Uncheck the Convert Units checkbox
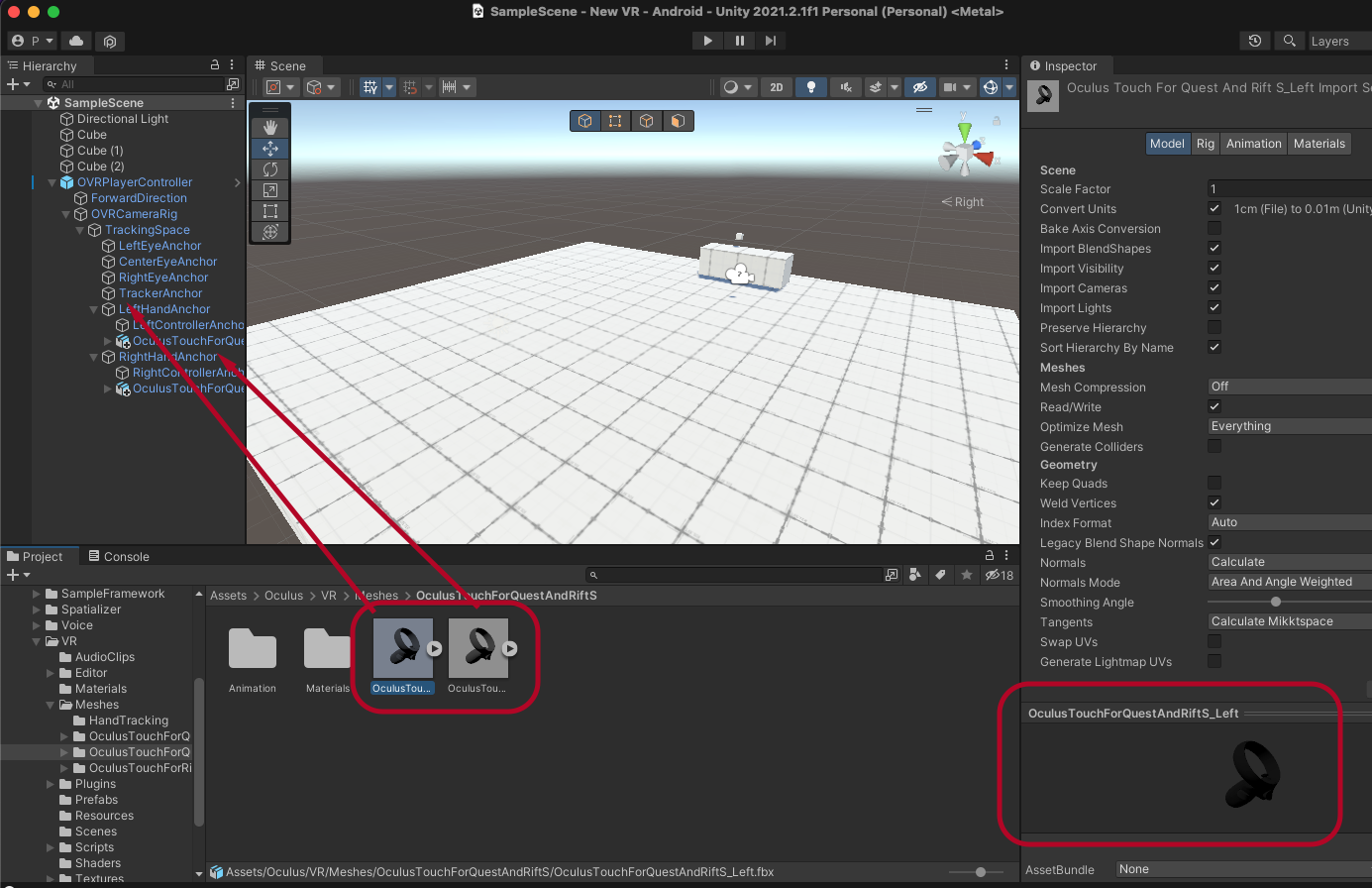 1214,208
